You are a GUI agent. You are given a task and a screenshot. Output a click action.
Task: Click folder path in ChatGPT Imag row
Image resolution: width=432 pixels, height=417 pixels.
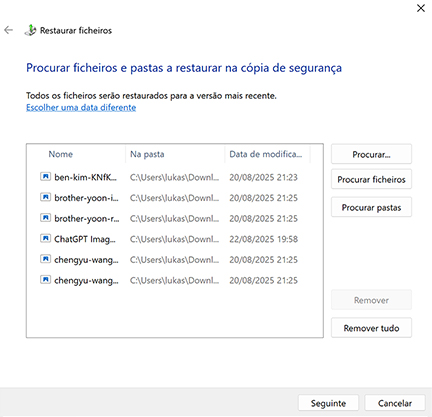(174, 239)
